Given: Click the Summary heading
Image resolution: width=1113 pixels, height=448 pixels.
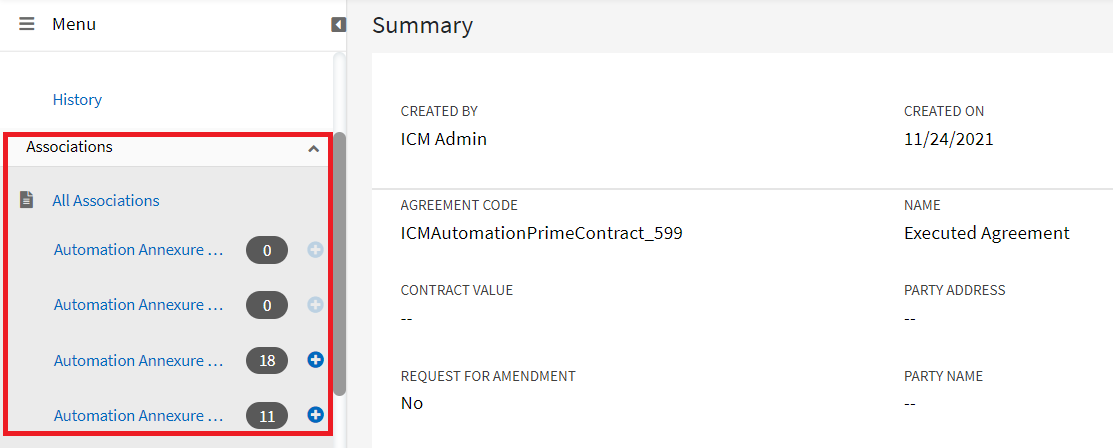Looking at the screenshot, I should pos(422,25).
